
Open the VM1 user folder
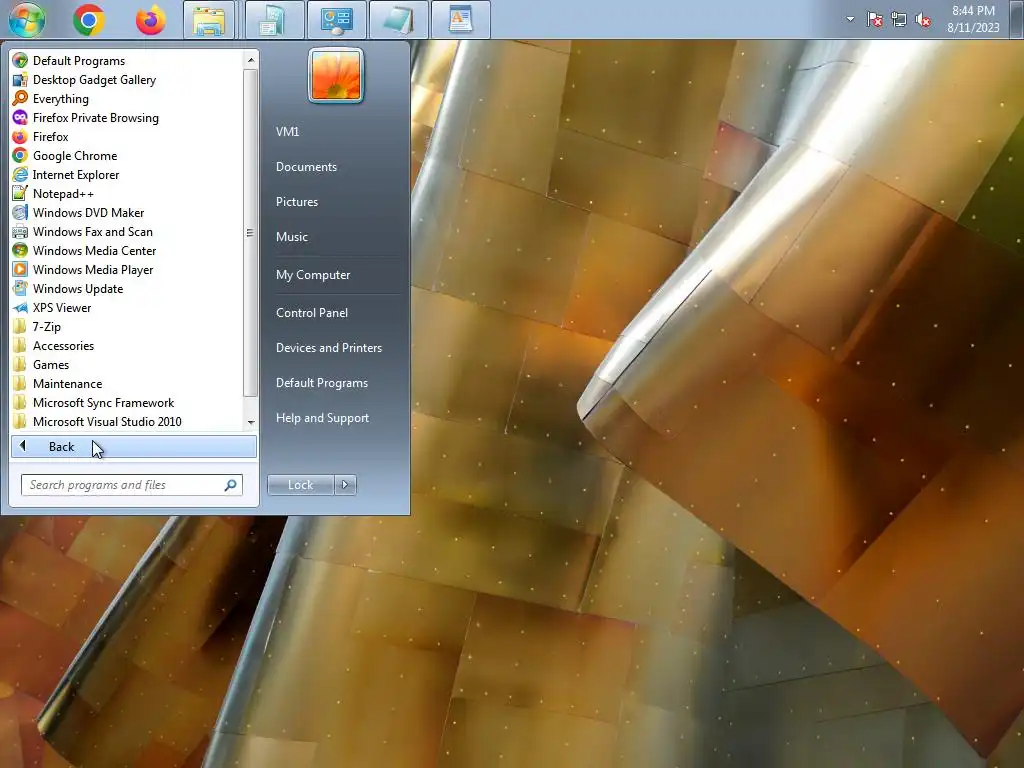tap(288, 131)
